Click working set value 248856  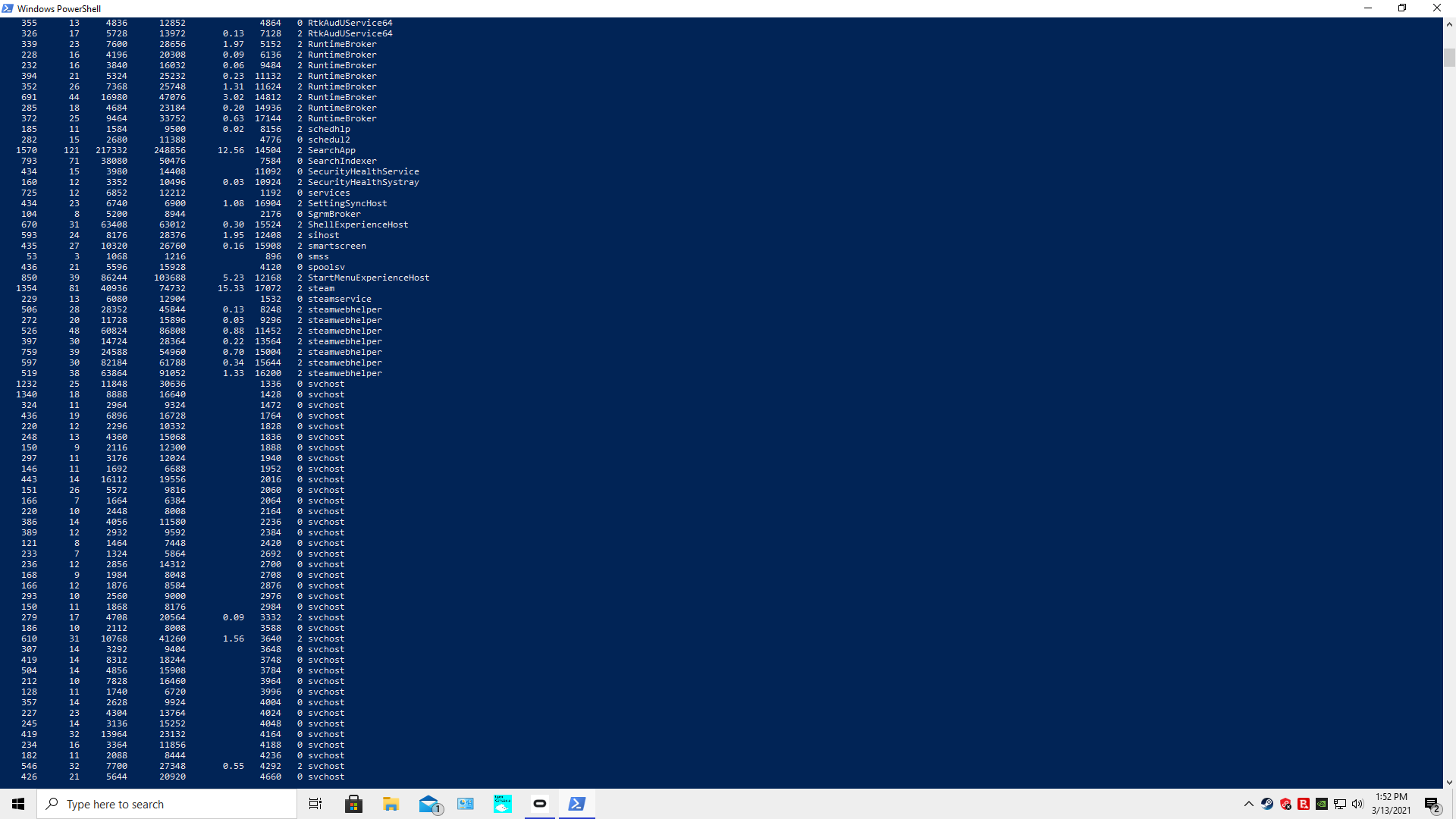[170, 150]
